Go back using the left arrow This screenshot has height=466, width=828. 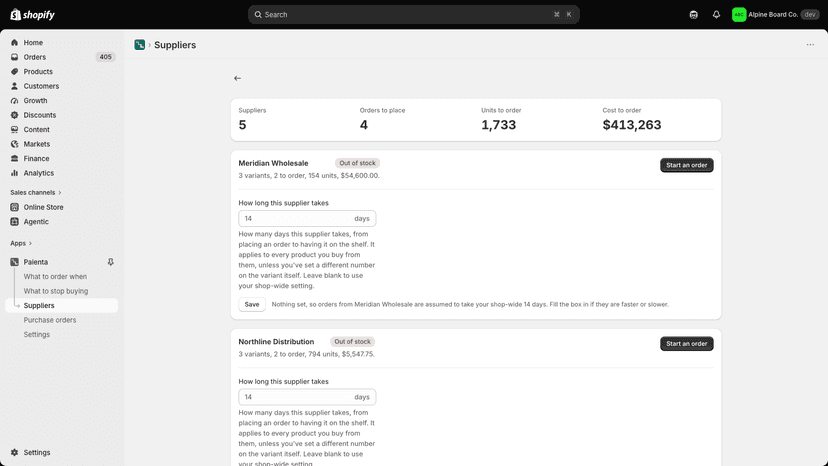pyautogui.click(x=238, y=78)
